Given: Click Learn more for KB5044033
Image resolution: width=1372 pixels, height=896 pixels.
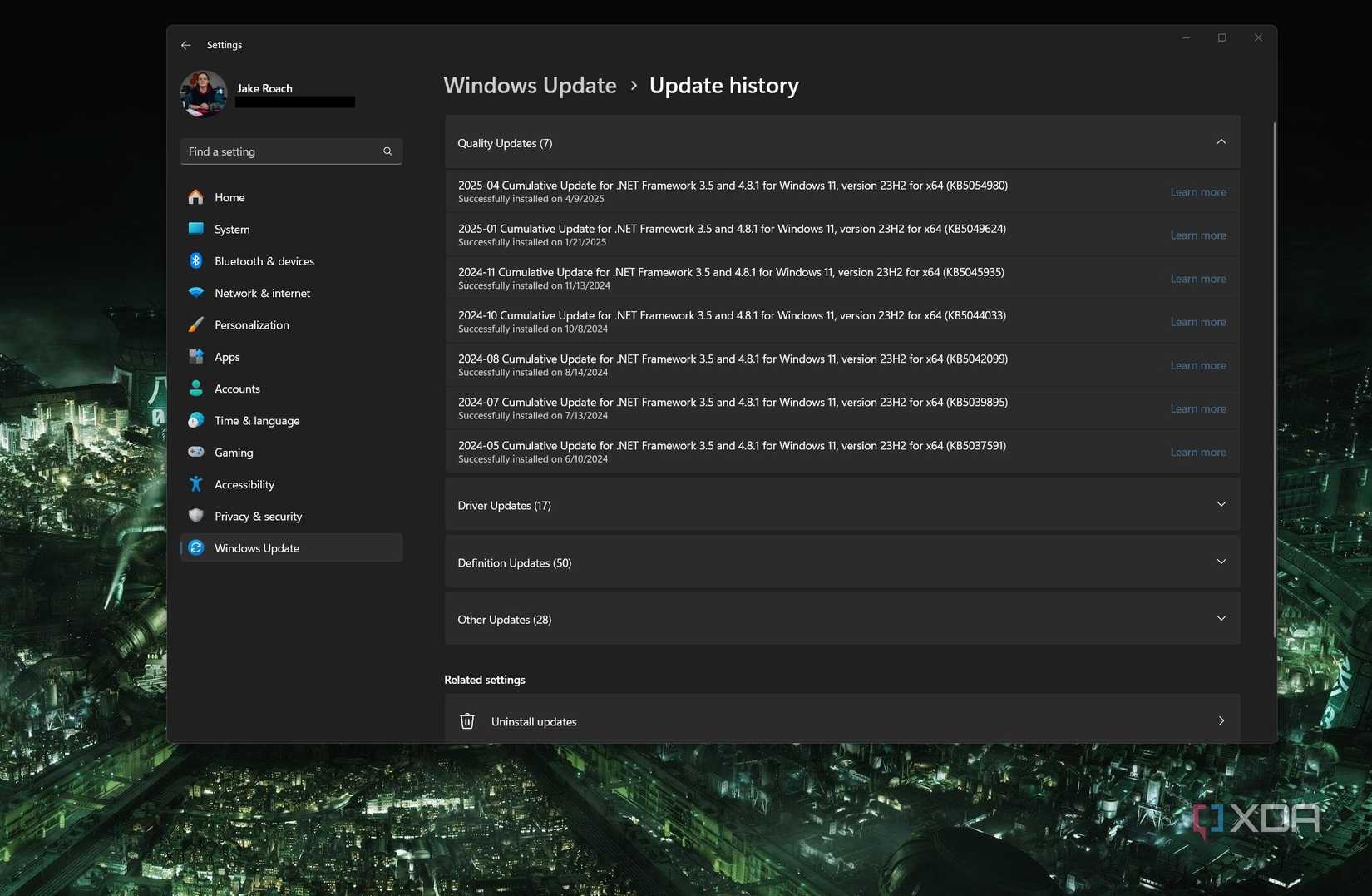Looking at the screenshot, I should click(1198, 322).
